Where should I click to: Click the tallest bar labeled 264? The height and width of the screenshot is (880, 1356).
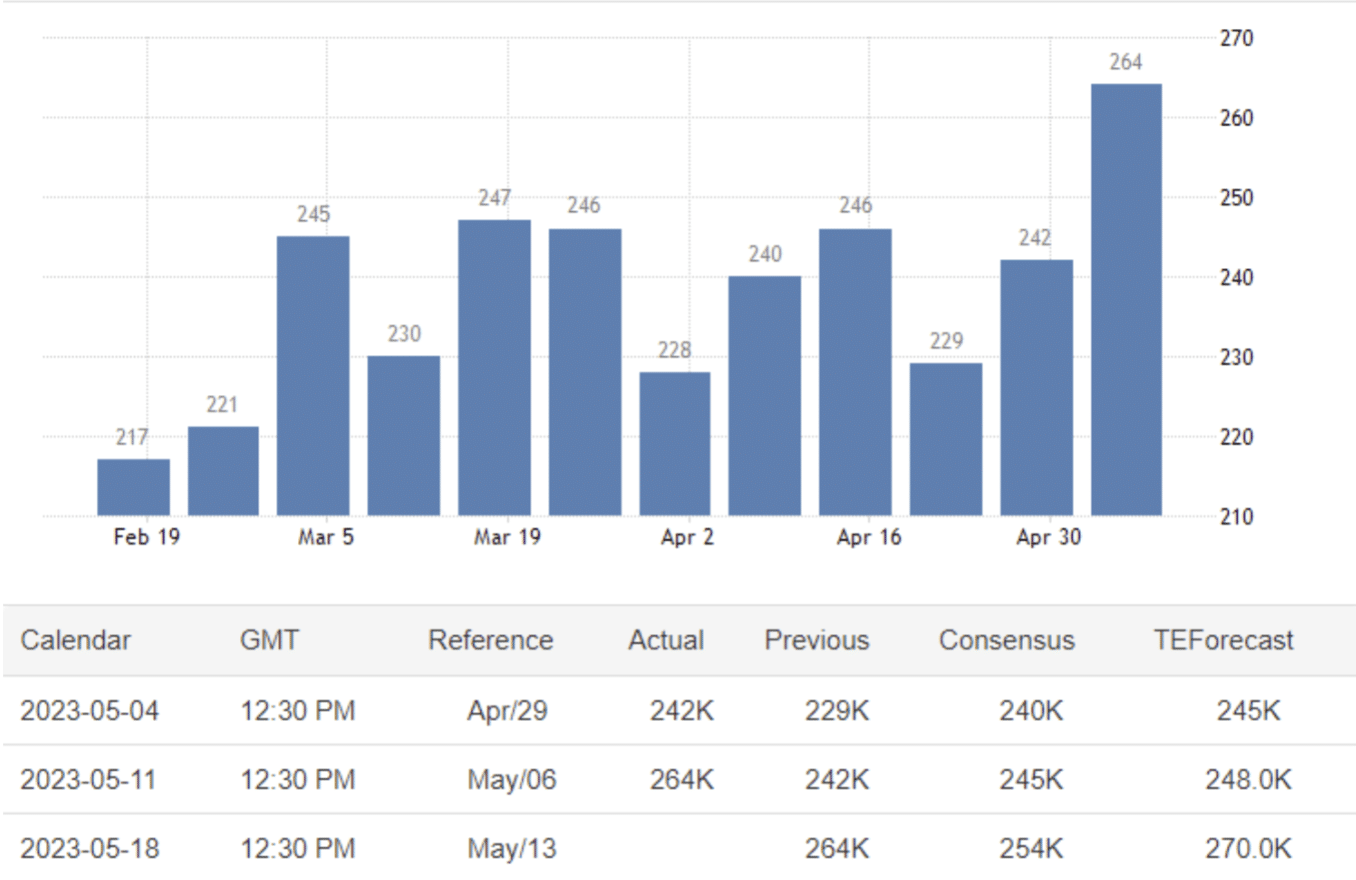point(1126,300)
